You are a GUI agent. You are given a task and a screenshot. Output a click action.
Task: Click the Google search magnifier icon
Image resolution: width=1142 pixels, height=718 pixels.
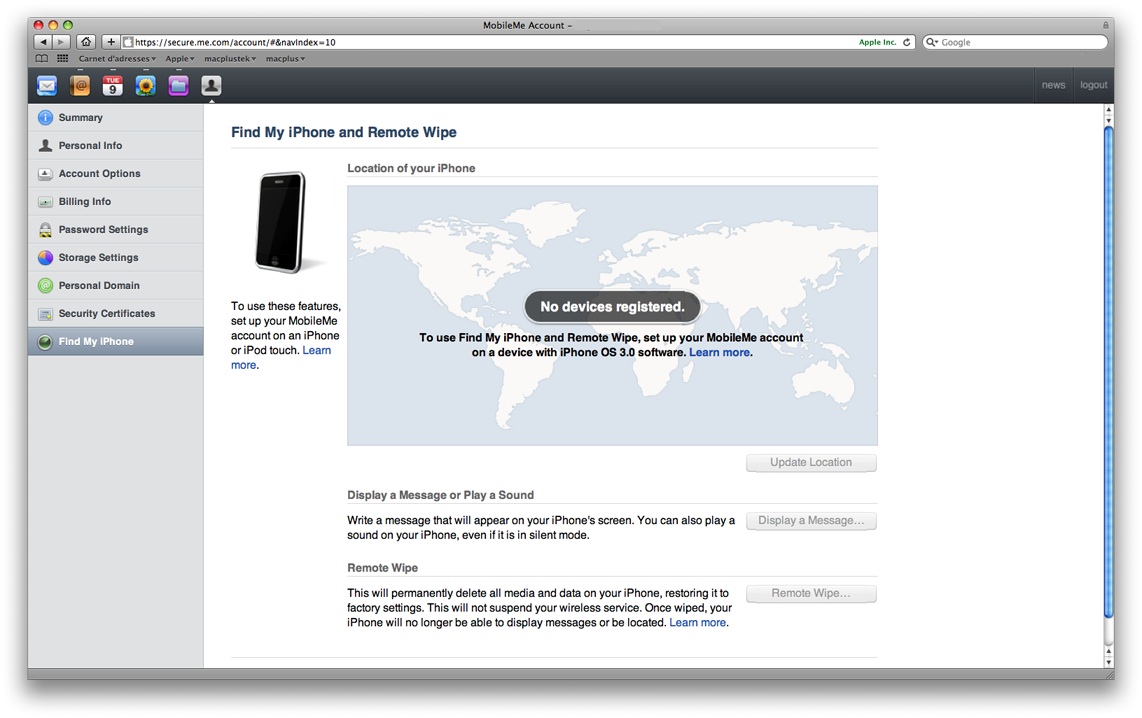point(932,42)
